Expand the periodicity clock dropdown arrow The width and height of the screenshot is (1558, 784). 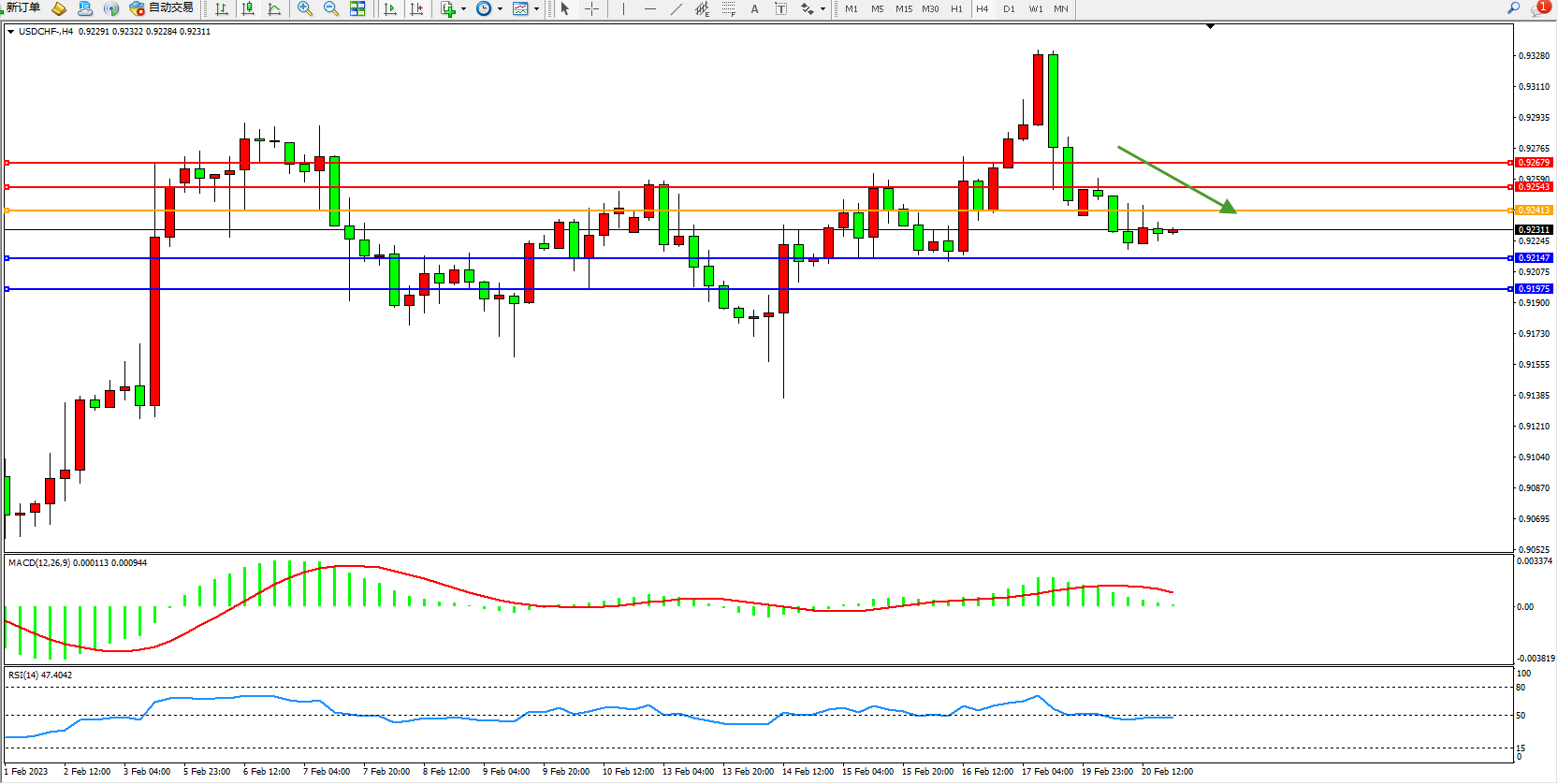click(500, 9)
